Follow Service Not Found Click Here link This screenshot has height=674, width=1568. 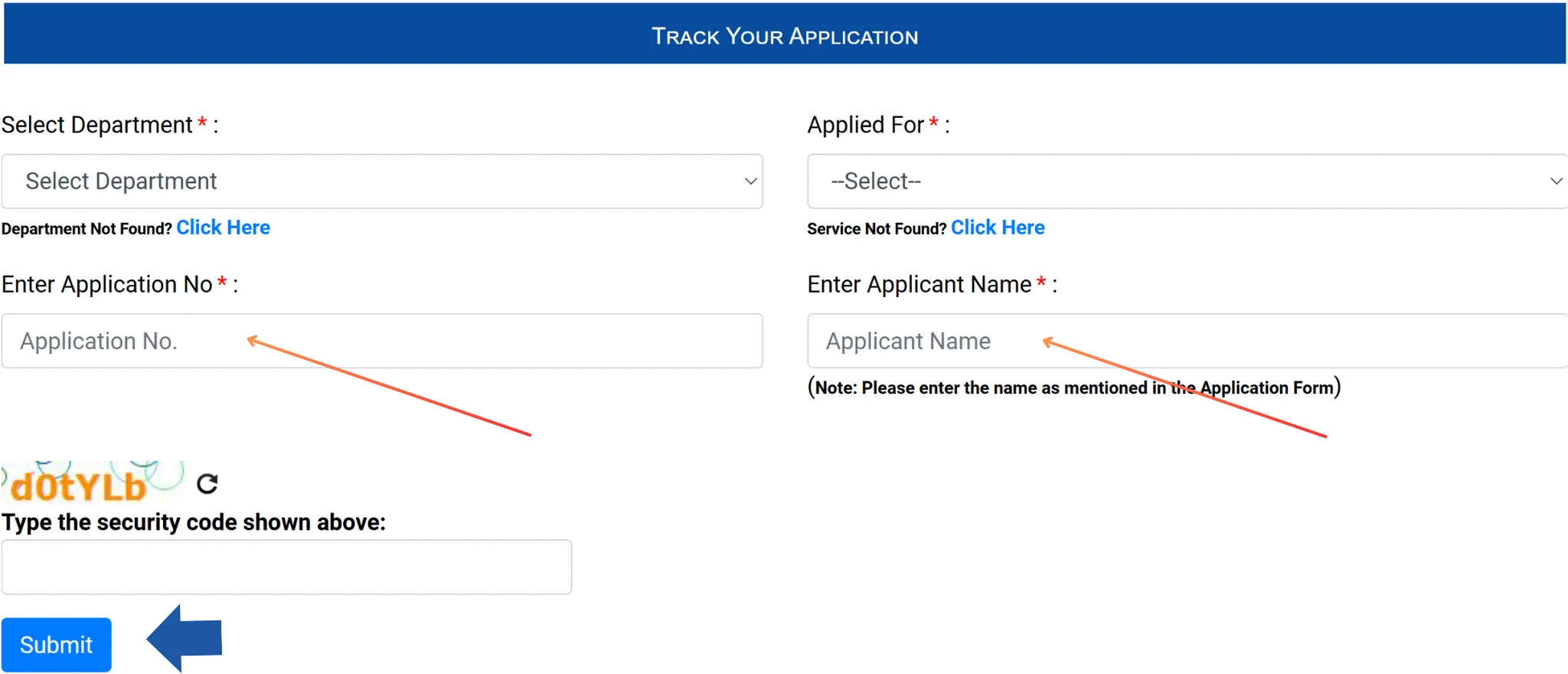click(997, 227)
